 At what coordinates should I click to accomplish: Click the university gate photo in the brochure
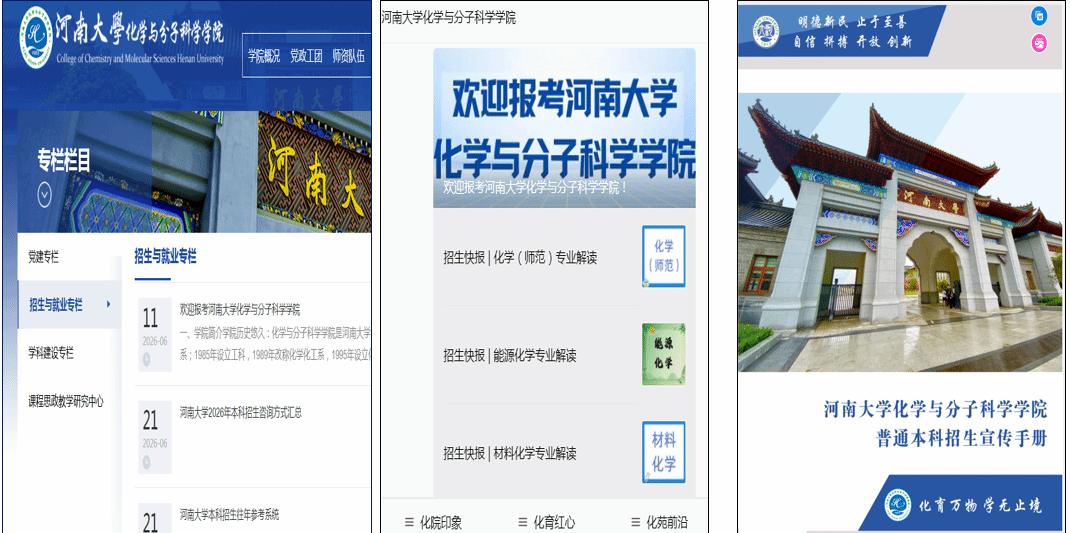coord(901,232)
